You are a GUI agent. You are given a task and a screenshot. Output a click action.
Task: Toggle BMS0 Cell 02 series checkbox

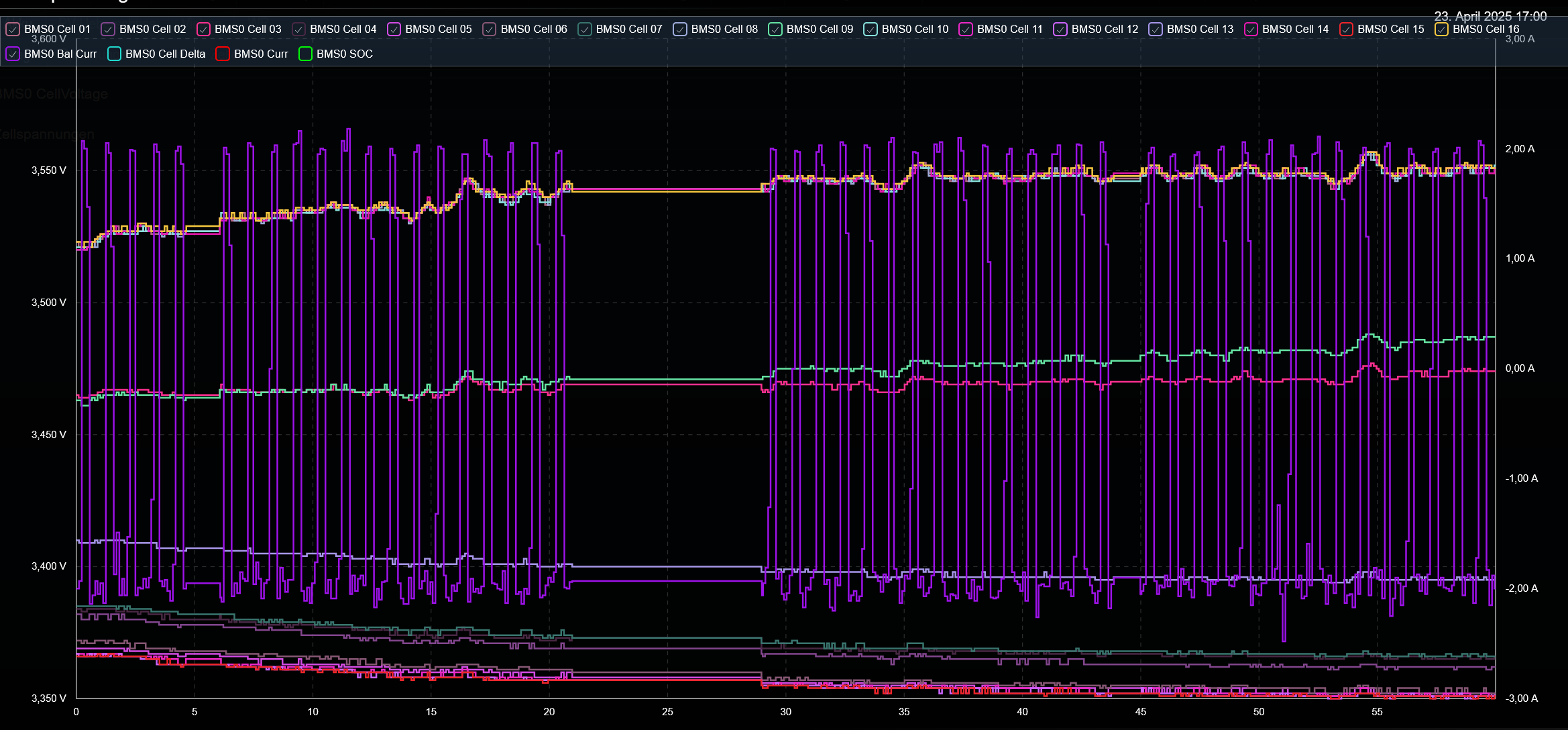pos(108,30)
